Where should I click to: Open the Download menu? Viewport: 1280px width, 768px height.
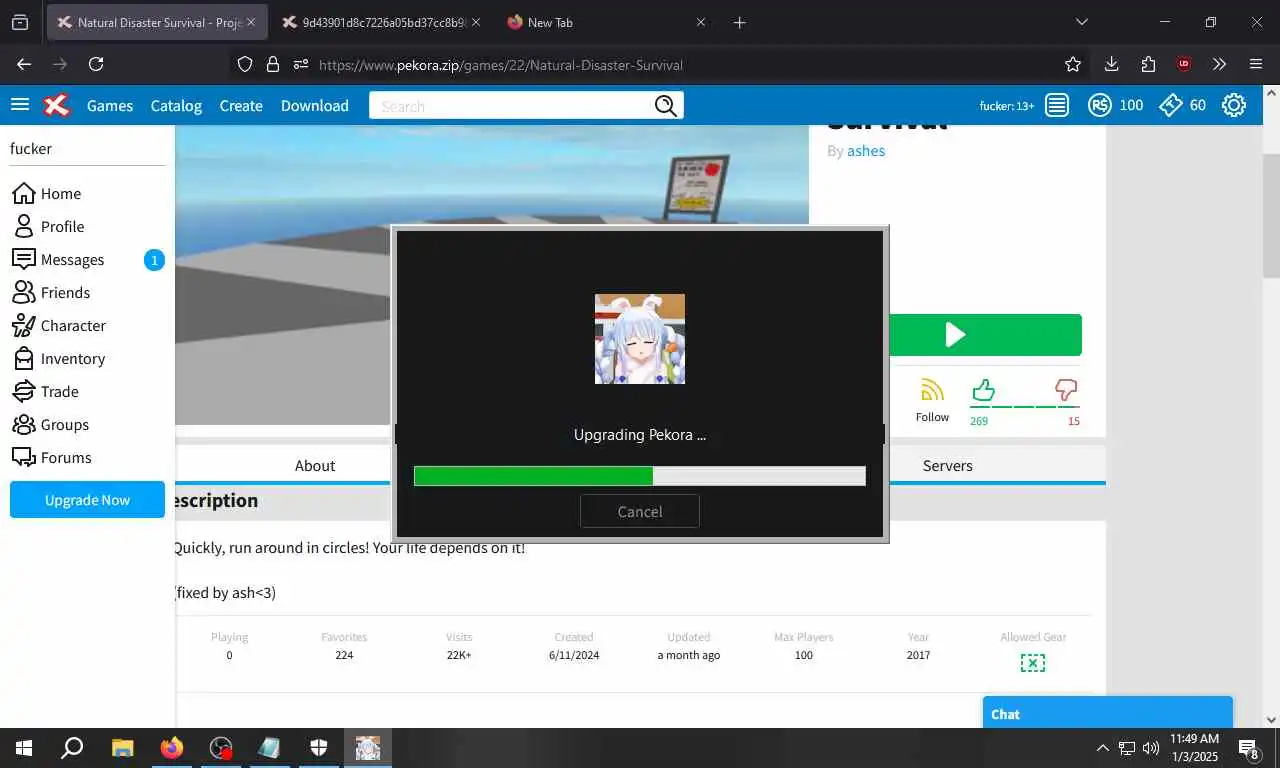(x=315, y=105)
